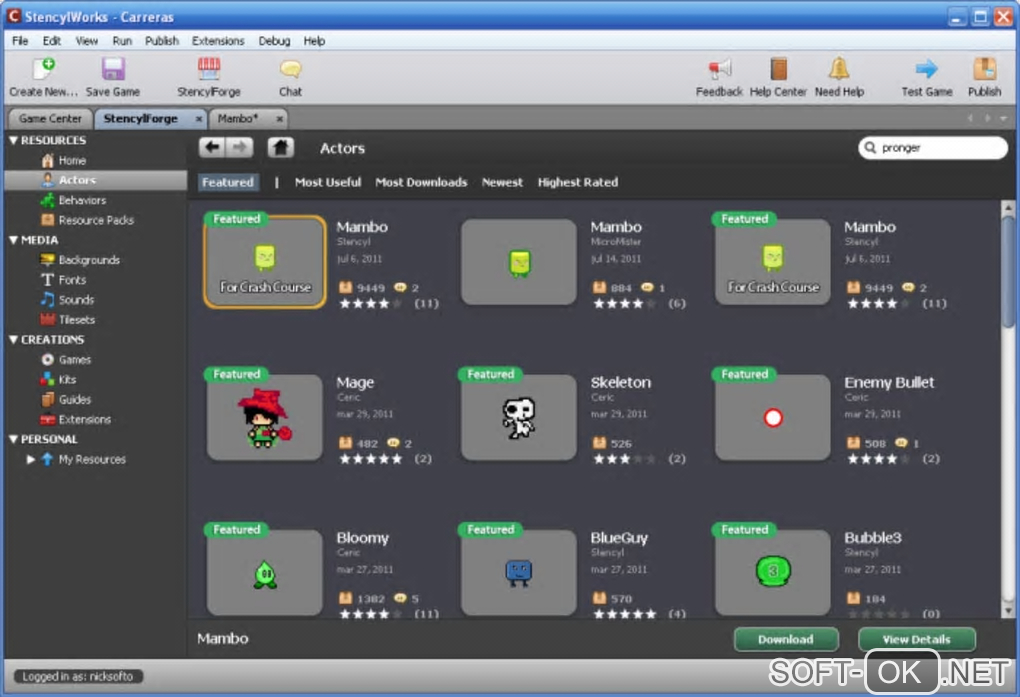Sort by Newest
The image size is (1020, 697).
(x=502, y=182)
